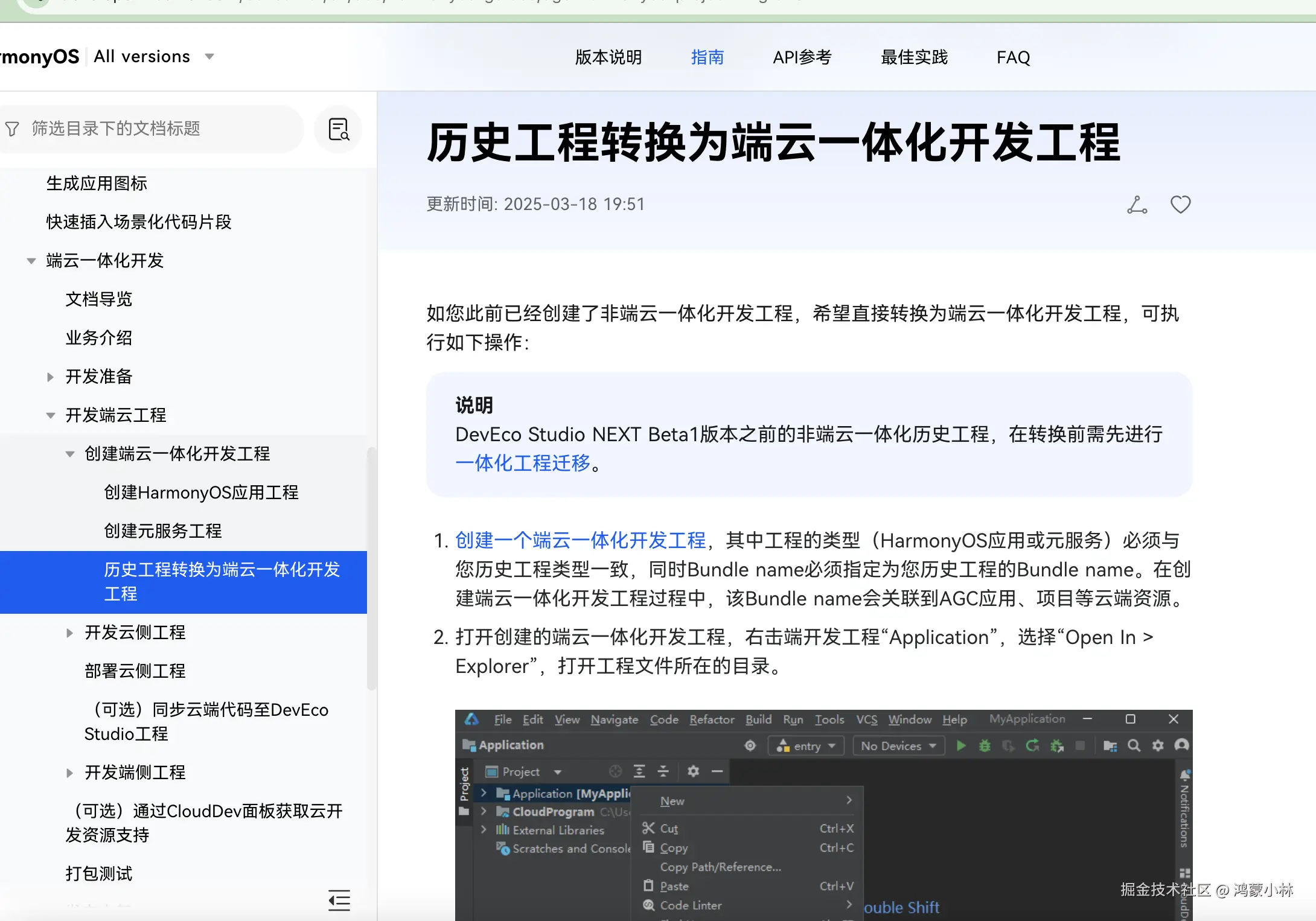Open the API参考 tab
The image size is (1316, 921).
(x=802, y=57)
